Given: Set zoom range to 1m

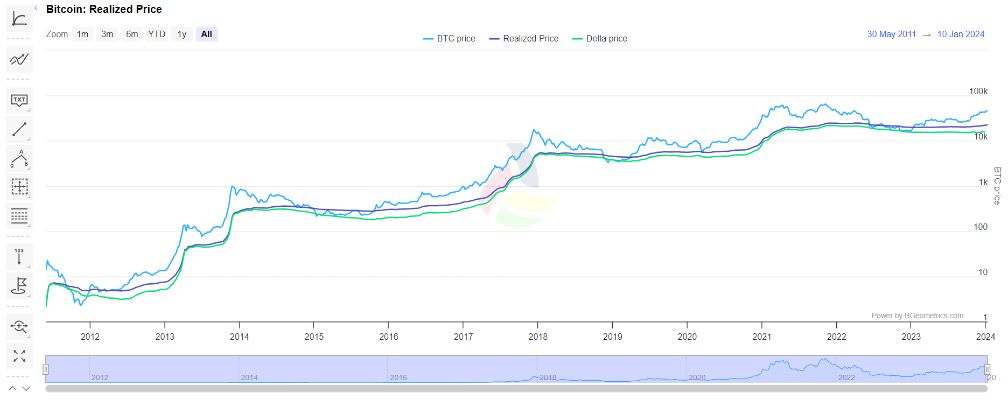Looking at the screenshot, I should pyautogui.click(x=82, y=34).
